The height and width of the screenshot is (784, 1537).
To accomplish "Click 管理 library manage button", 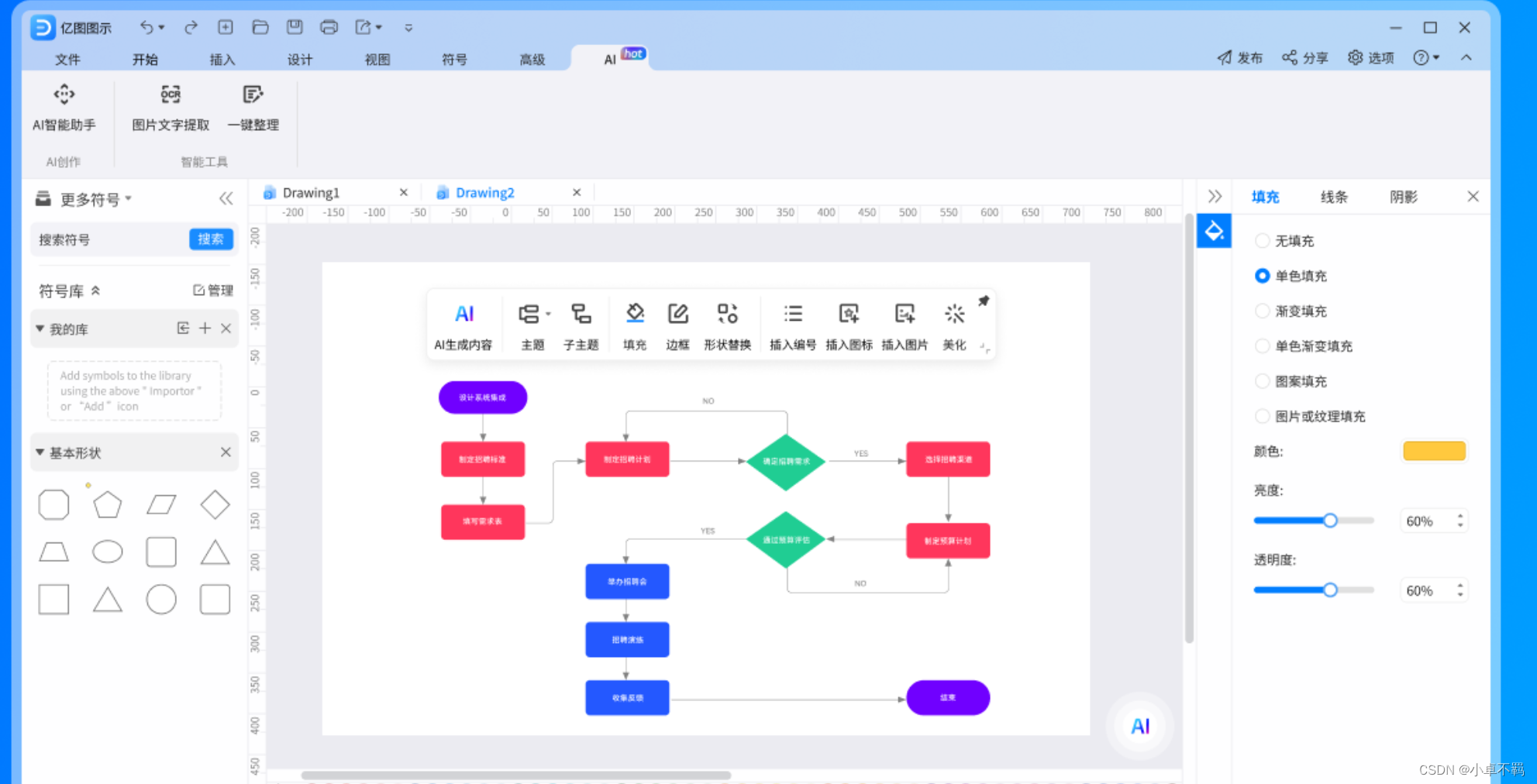I will click(x=213, y=290).
